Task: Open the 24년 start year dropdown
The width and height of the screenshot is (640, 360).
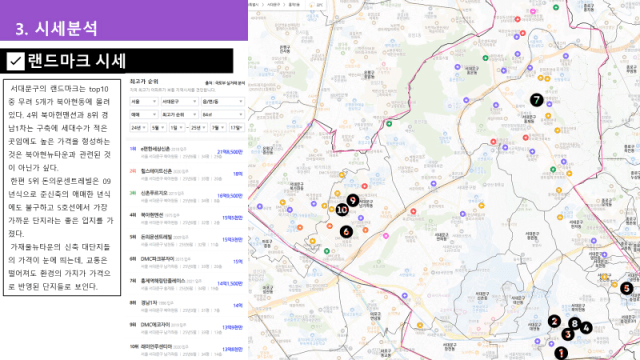Action: click(x=138, y=128)
